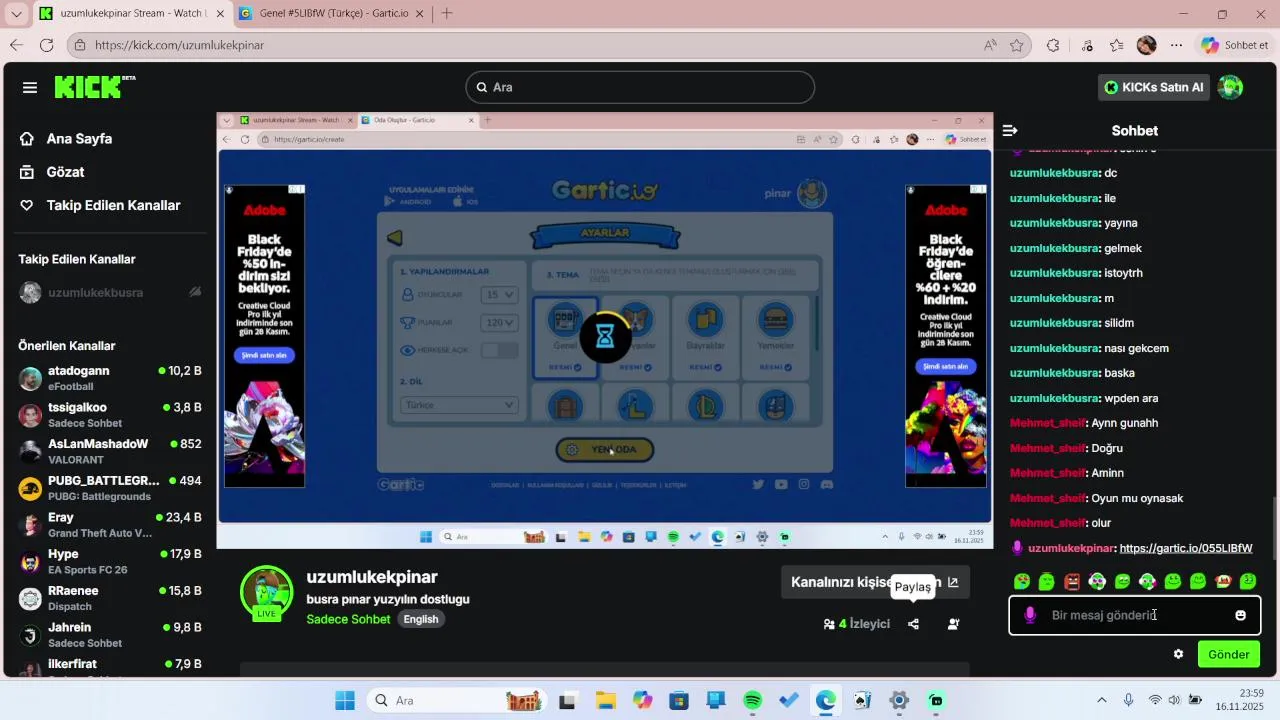
Task: Open the moderator tools icon beside share
Action: pos(953,624)
